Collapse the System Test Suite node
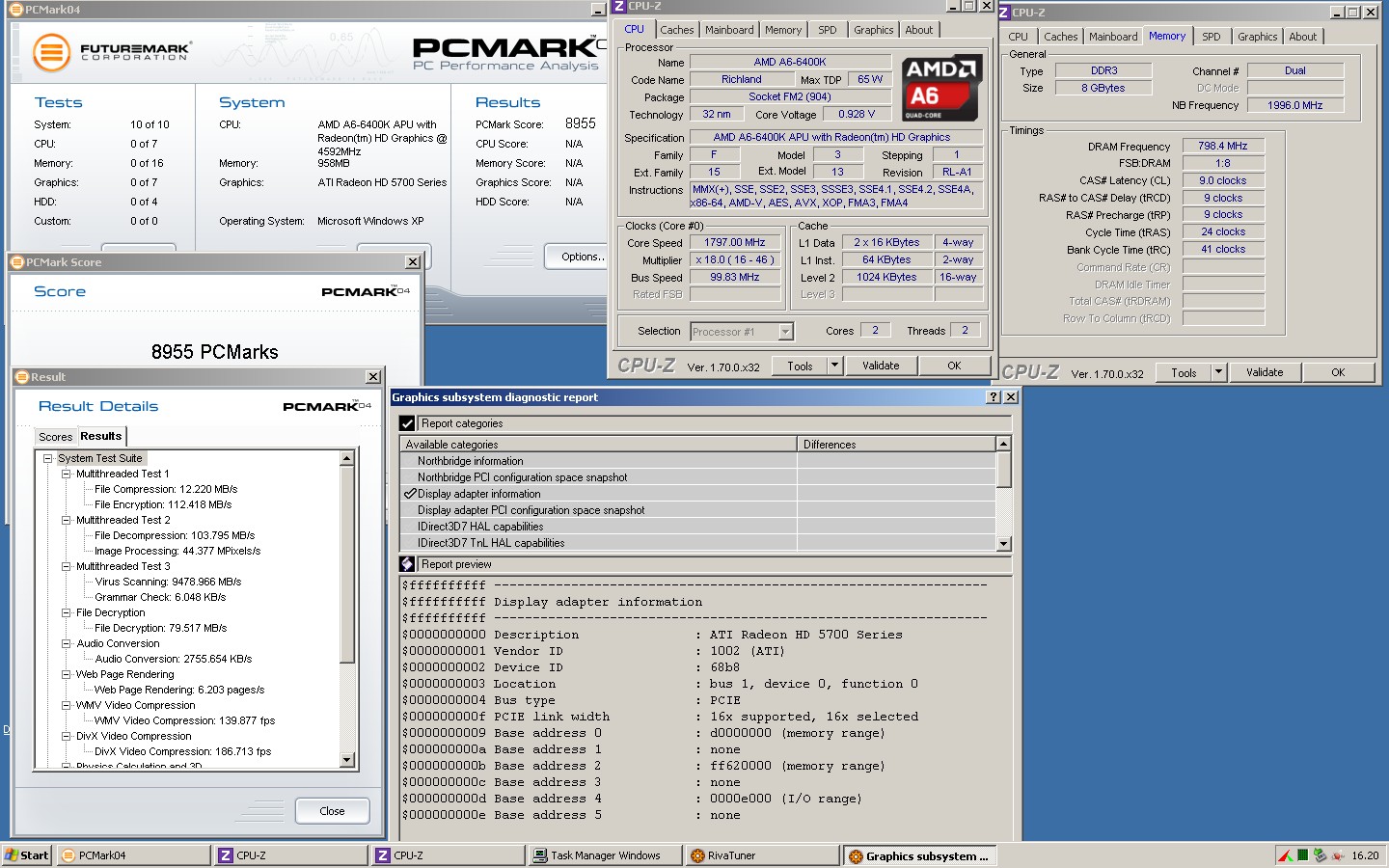This screenshot has height=868, width=1389. 47,458
